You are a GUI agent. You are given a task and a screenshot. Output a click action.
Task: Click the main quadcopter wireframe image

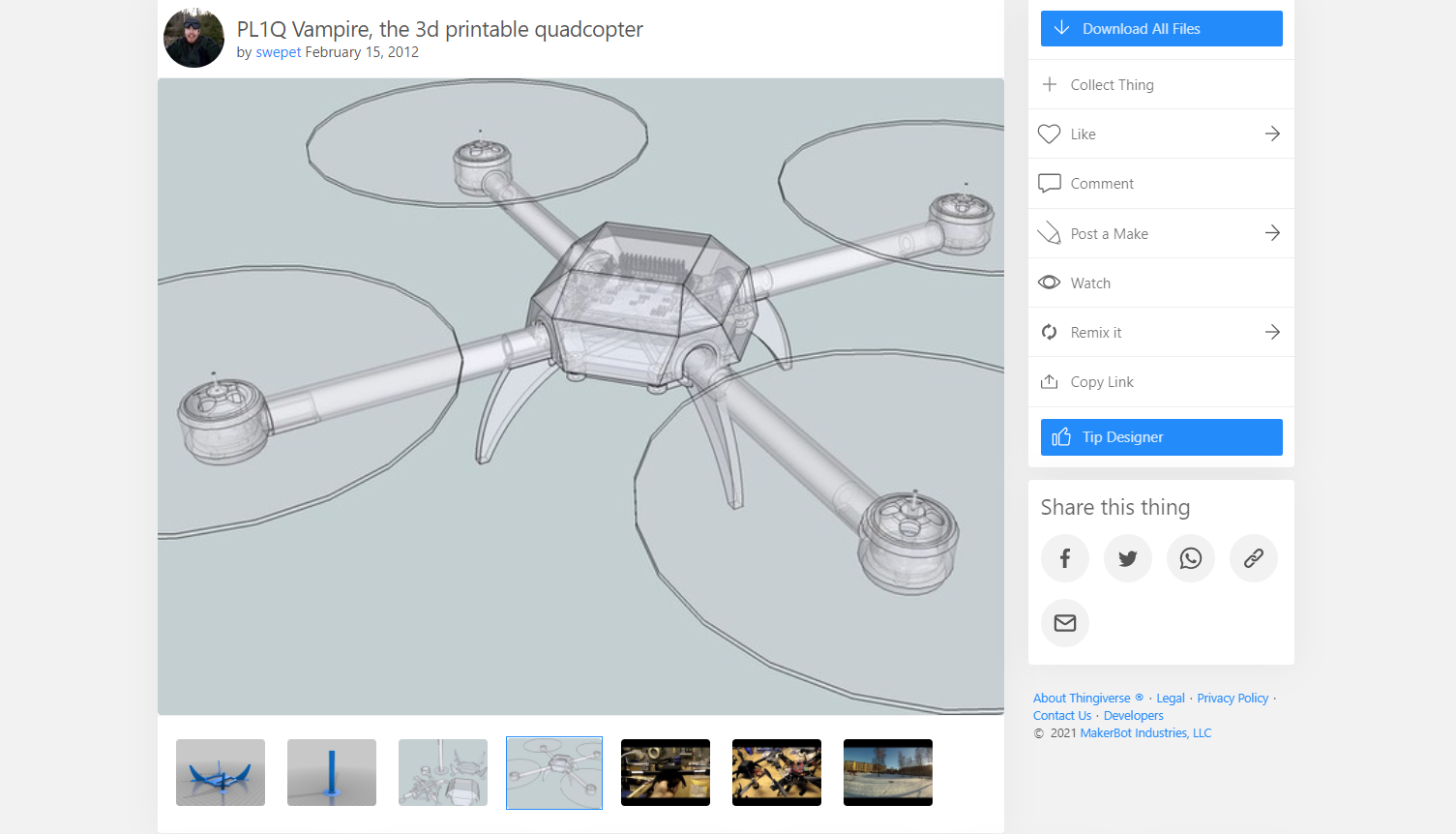click(580, 397)
